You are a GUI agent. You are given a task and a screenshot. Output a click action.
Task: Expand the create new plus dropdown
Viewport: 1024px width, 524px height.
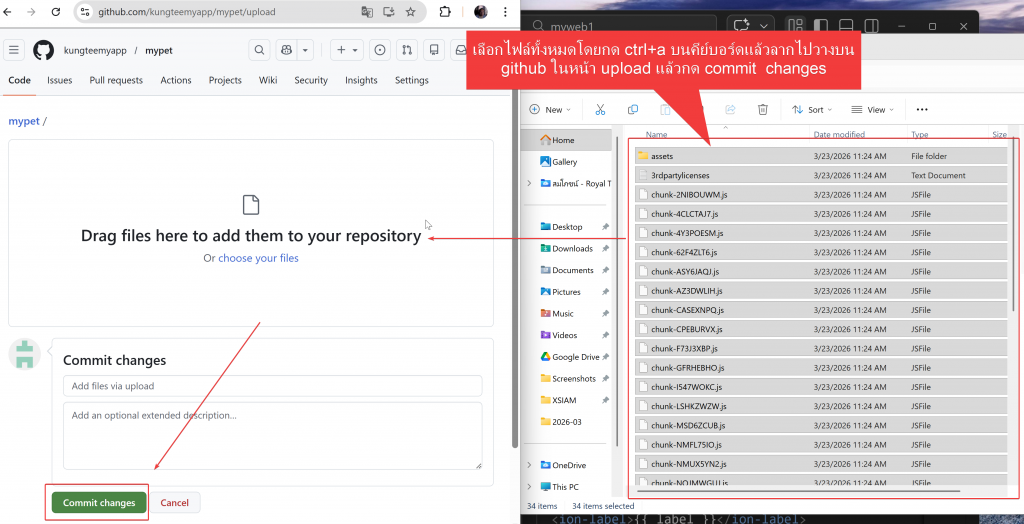(347, 50)
